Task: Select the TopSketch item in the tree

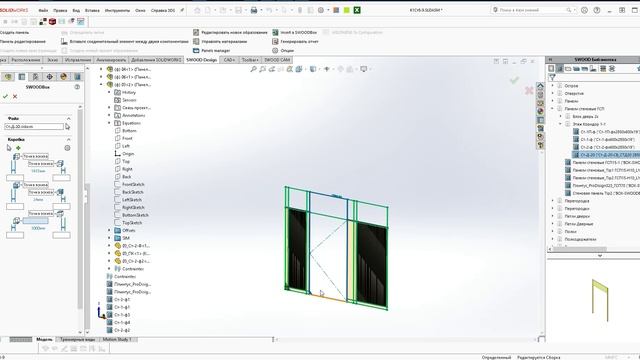Action: coord(132,223)
